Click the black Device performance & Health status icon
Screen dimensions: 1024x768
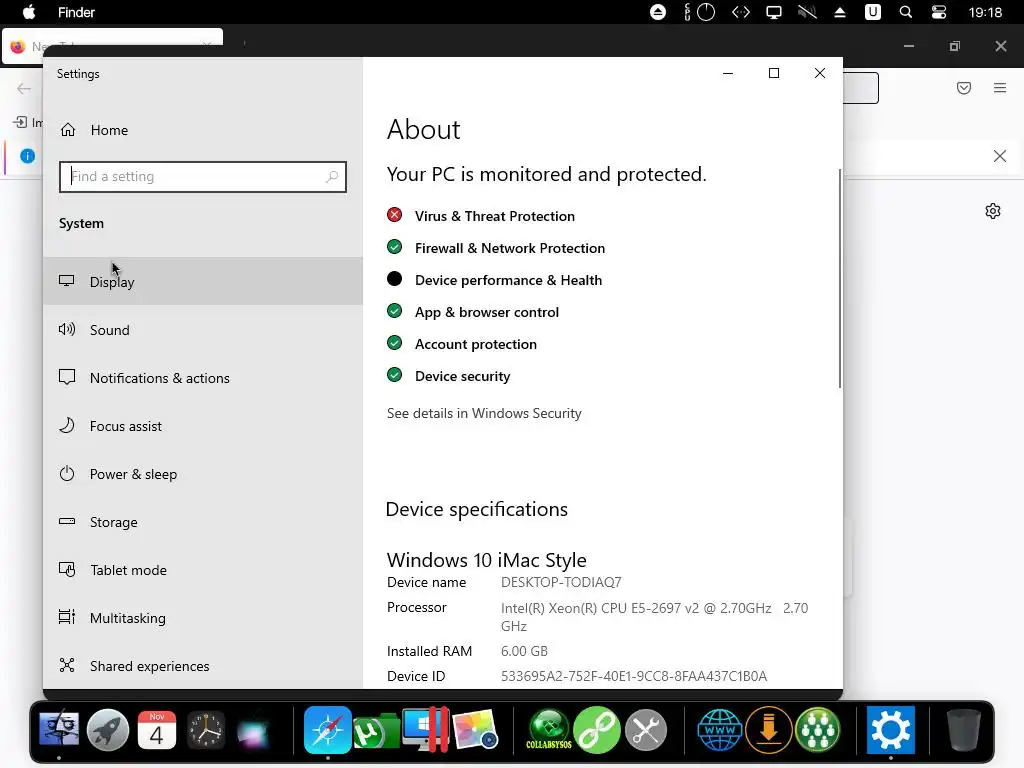tap(394, 279)
